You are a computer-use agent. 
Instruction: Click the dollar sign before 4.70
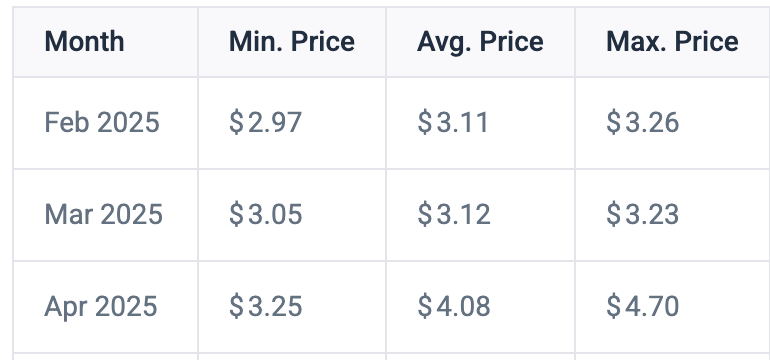(x=613, y=307)
